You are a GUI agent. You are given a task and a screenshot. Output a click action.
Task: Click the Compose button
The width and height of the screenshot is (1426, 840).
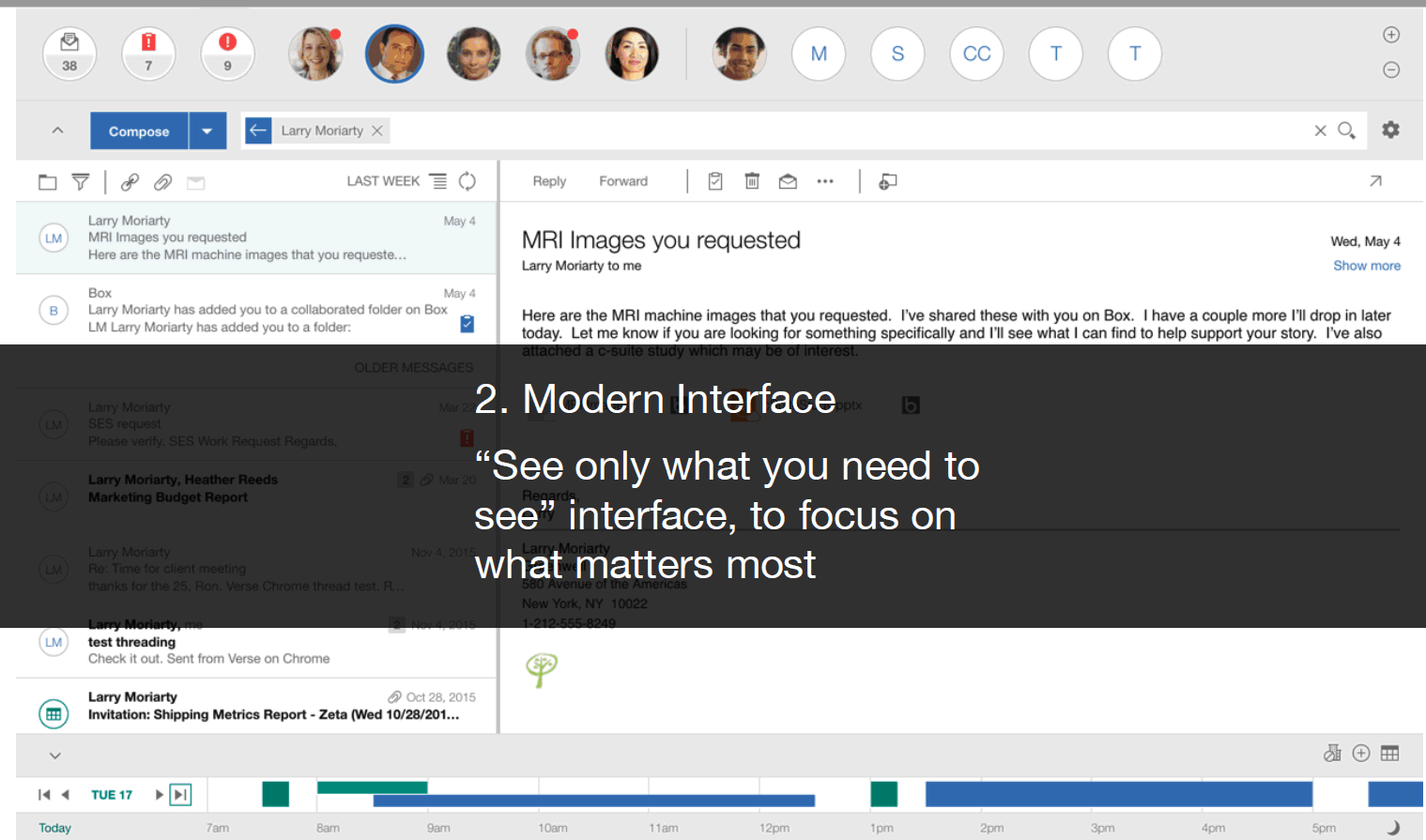click(x=139, y=131)
